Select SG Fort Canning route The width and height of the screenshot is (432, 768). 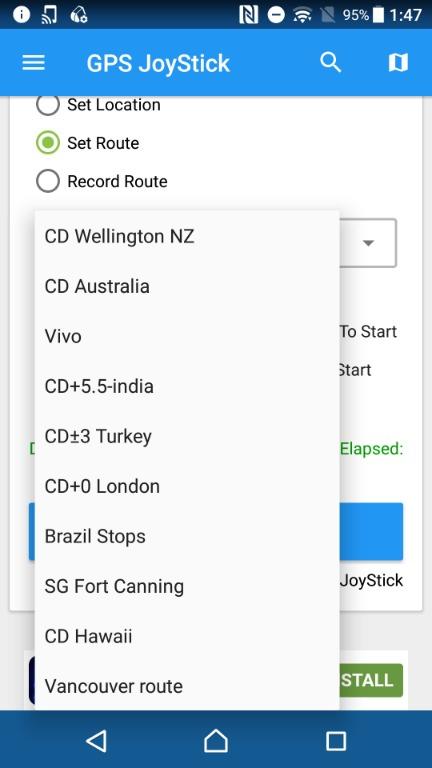(187, 586)
